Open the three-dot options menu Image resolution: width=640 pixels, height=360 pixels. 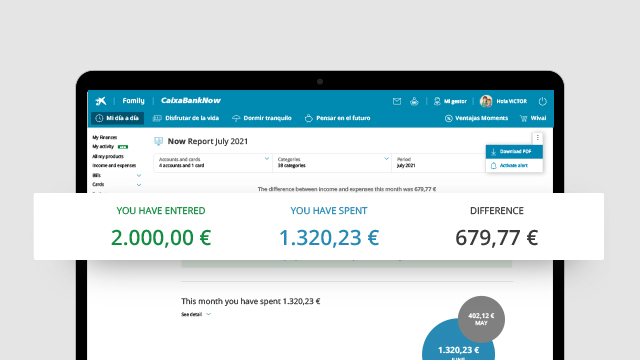(538, 138)
